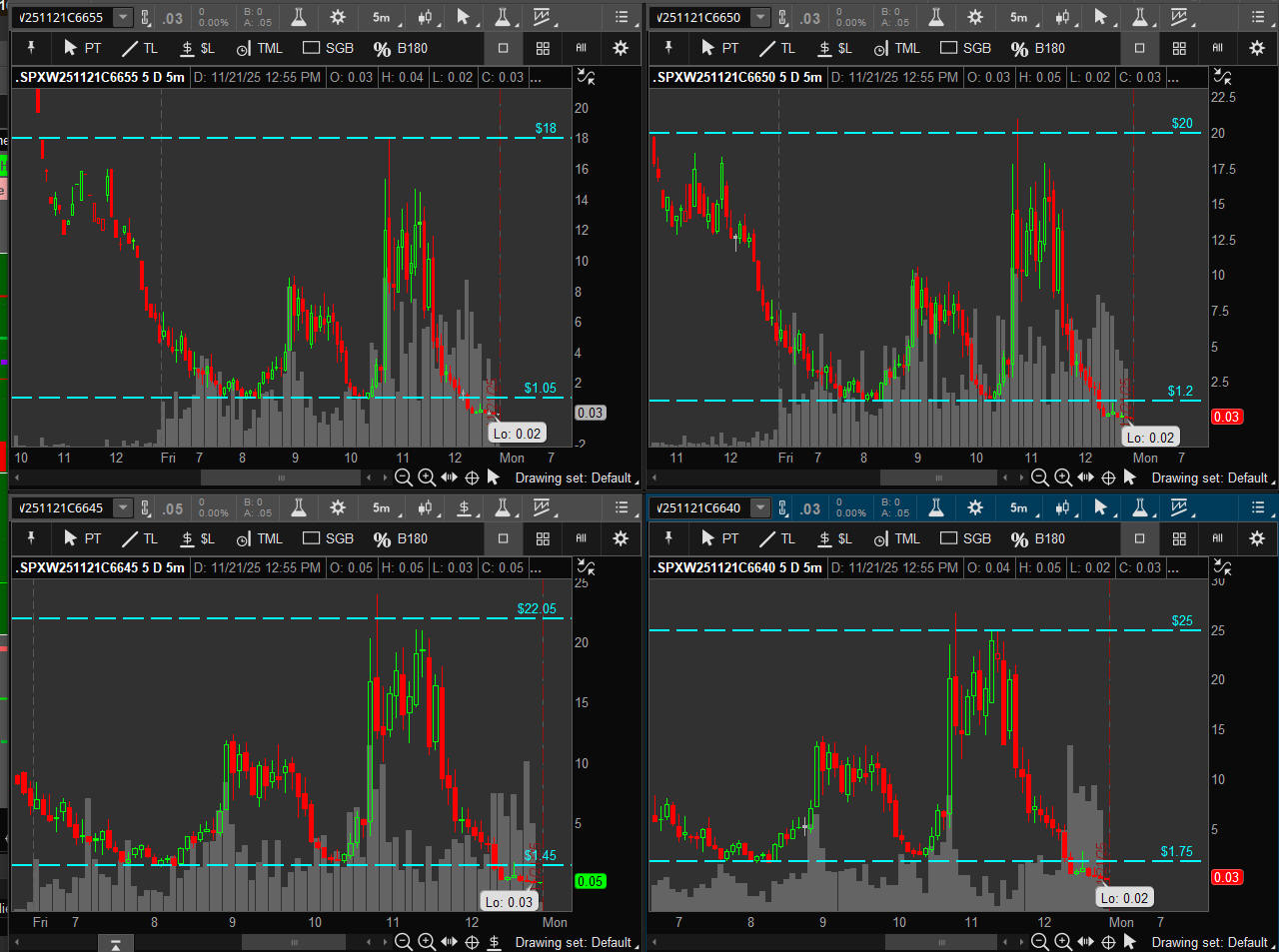Open list menu on C6645 chart header
The width and height of the screenshot is (1279, 952).
point(622,507)
